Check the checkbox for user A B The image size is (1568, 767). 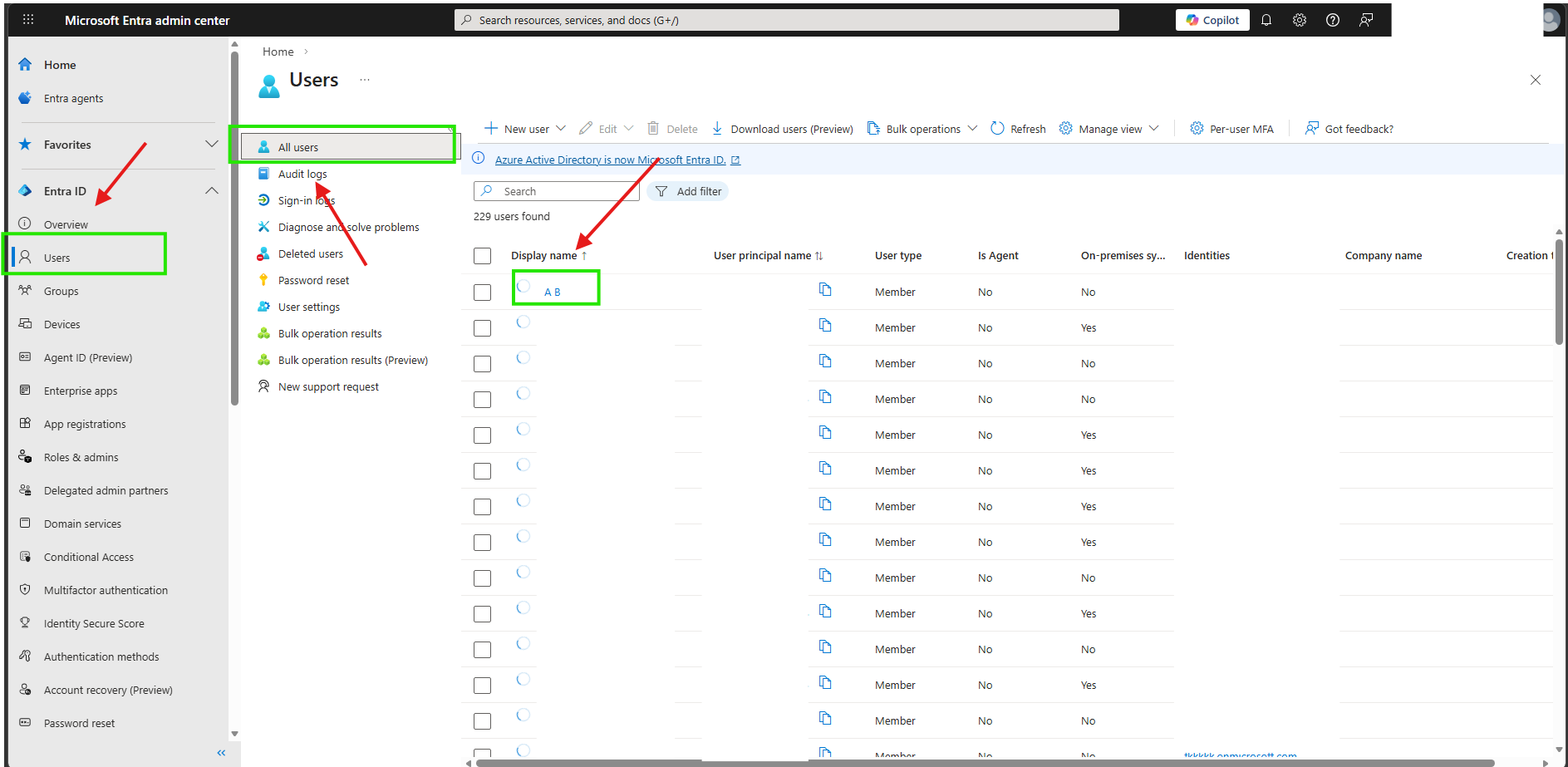pyautogui.click(x=482, y=293)
